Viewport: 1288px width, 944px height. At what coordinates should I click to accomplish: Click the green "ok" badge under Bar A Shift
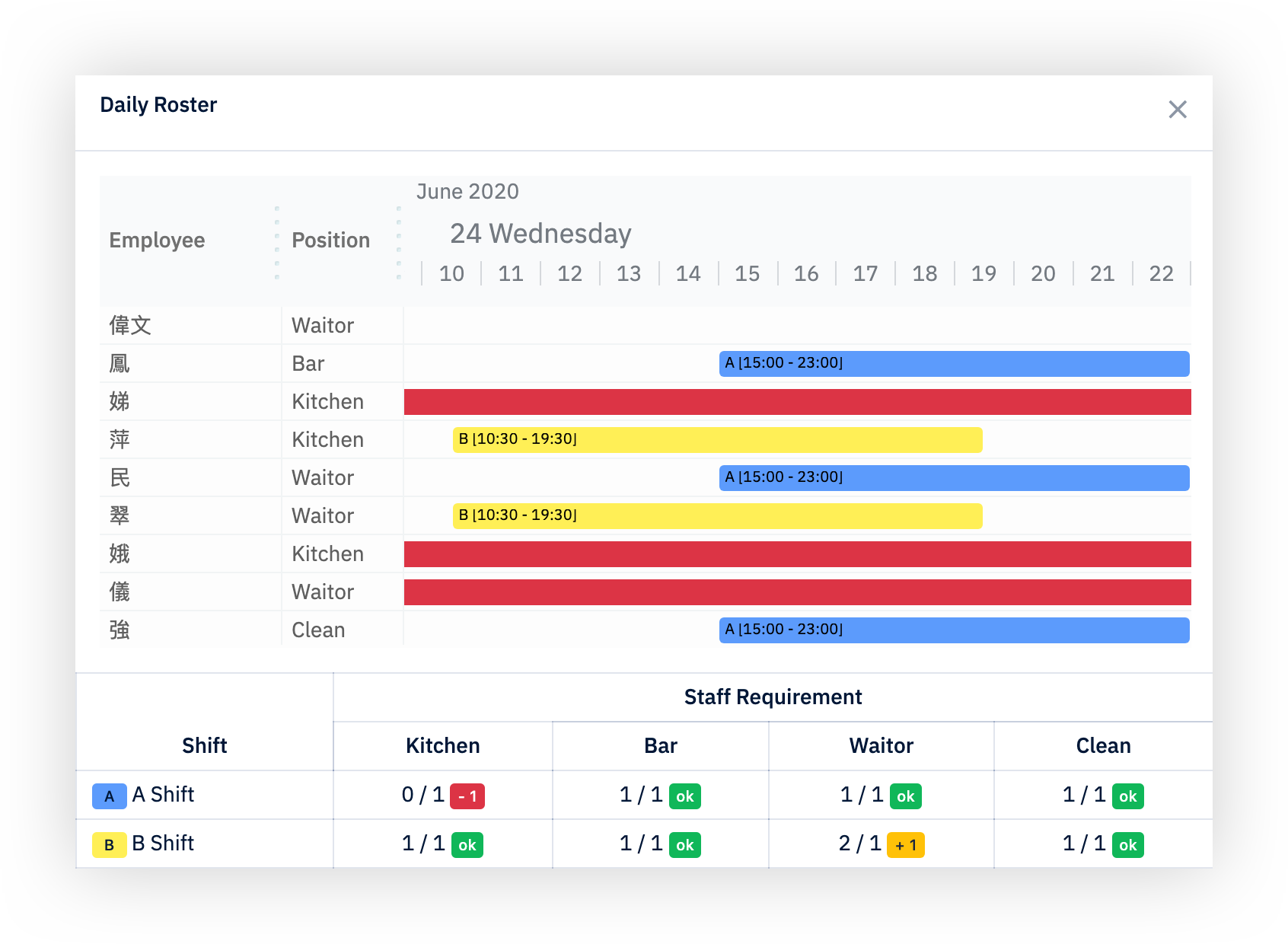coord(684,796)
